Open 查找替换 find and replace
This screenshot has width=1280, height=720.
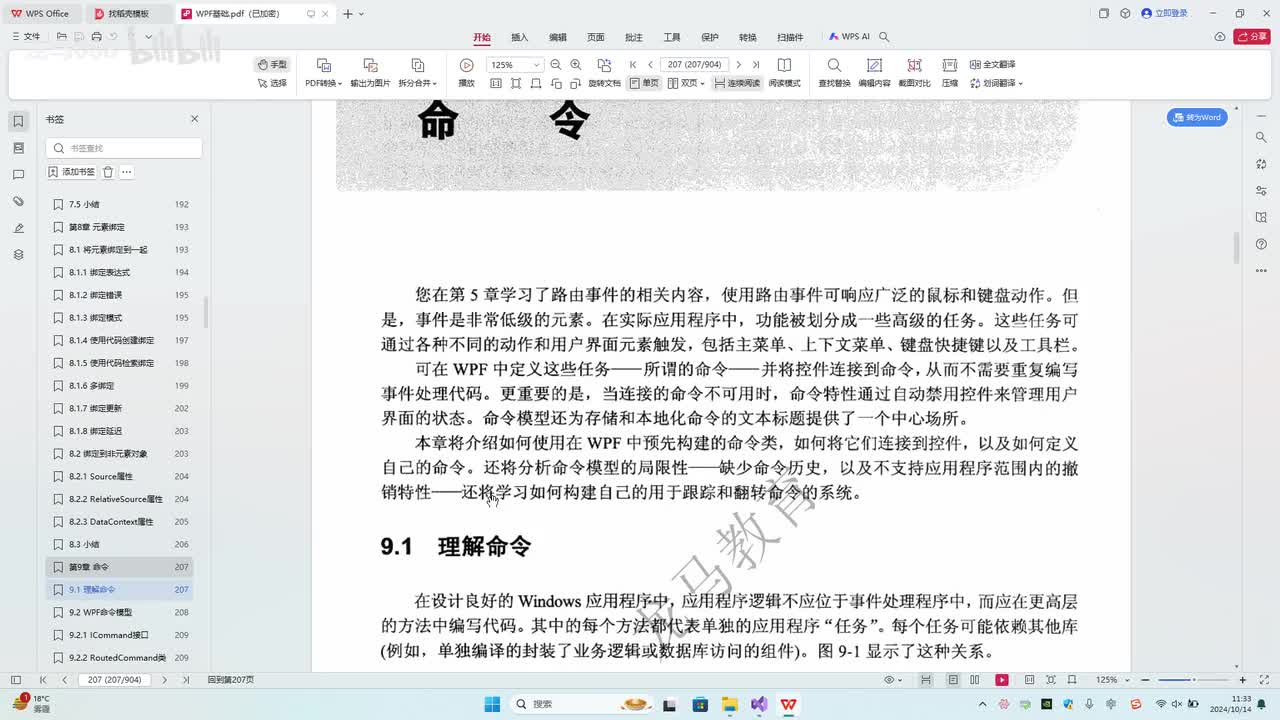coord(834,73)
